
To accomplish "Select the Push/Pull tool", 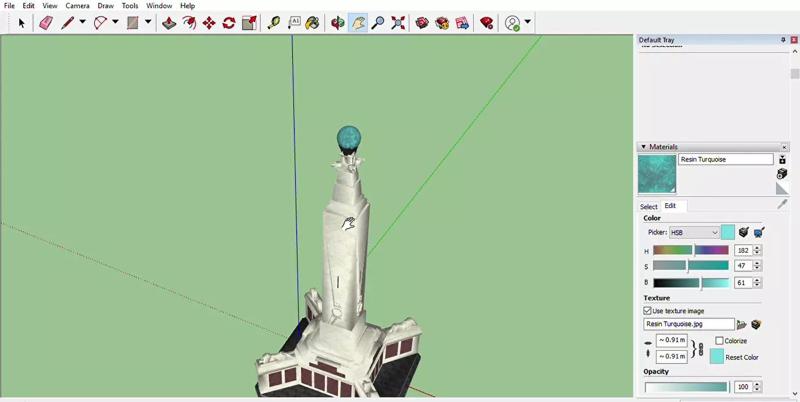I will [169, 23].
